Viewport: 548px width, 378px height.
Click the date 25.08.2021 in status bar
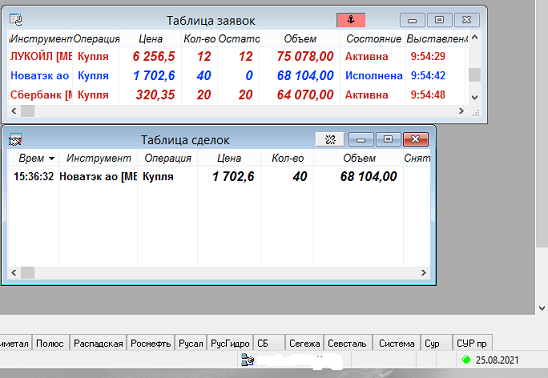(x=497, y=360)
